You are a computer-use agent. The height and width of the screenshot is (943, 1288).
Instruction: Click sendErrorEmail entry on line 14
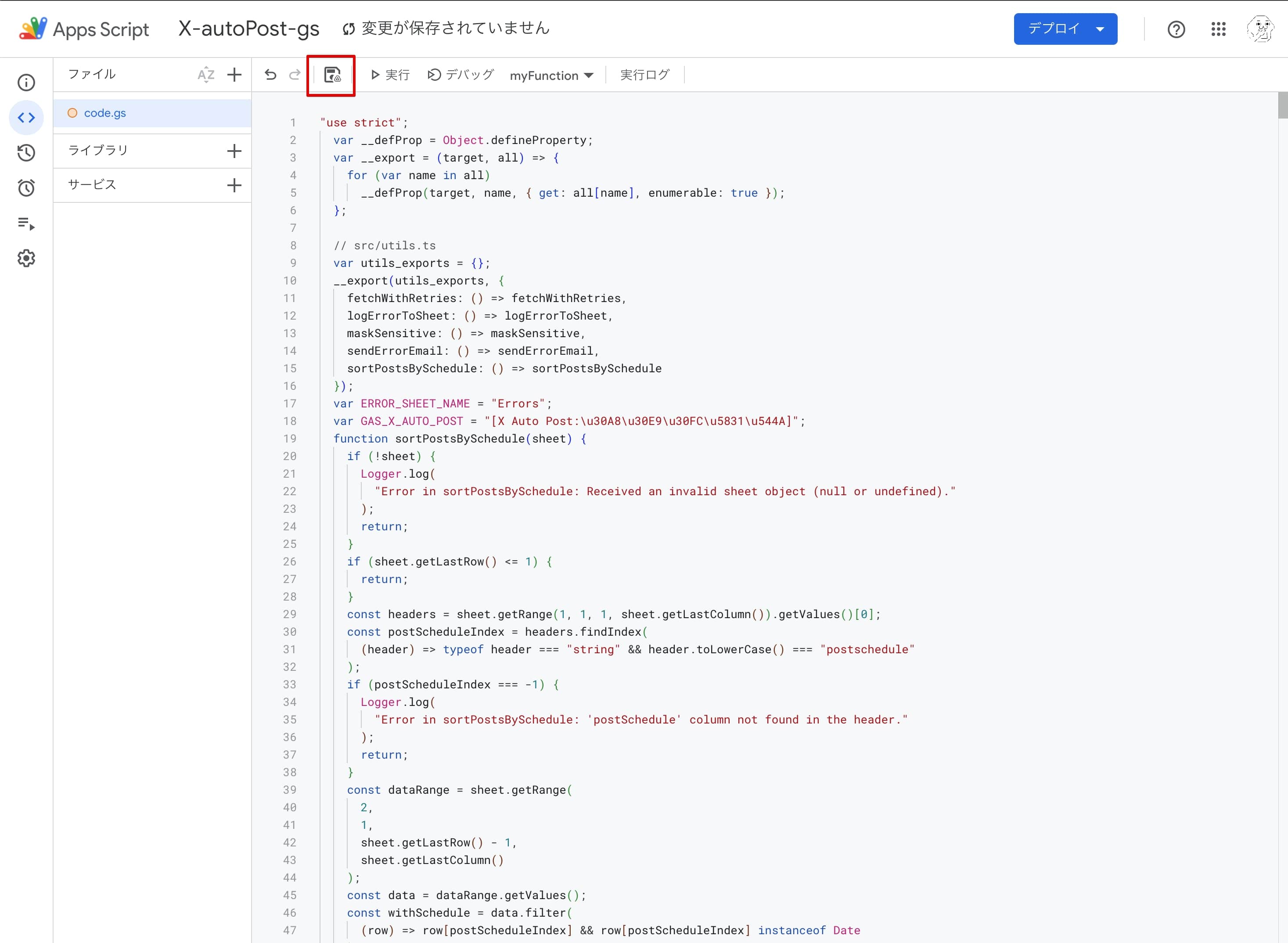click(474, 350)
